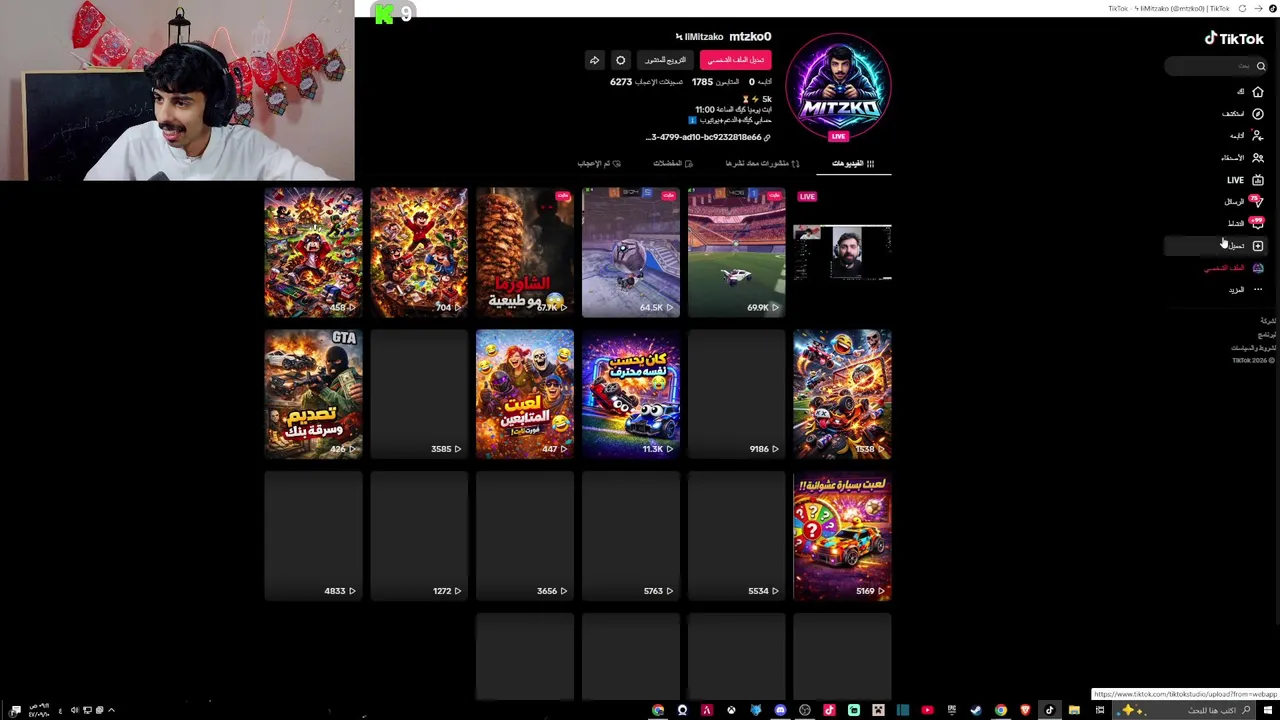
Task: Select the Upload plus icon in sidebar
Action: point(1258,246)
